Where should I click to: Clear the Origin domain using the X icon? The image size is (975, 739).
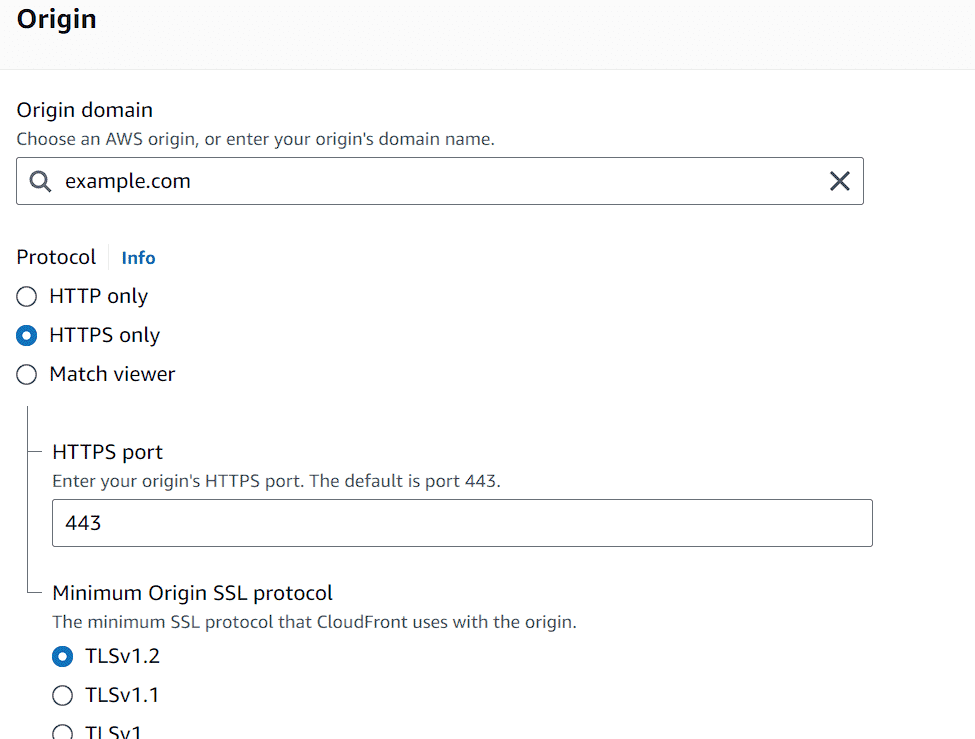[x=840, y=181]
